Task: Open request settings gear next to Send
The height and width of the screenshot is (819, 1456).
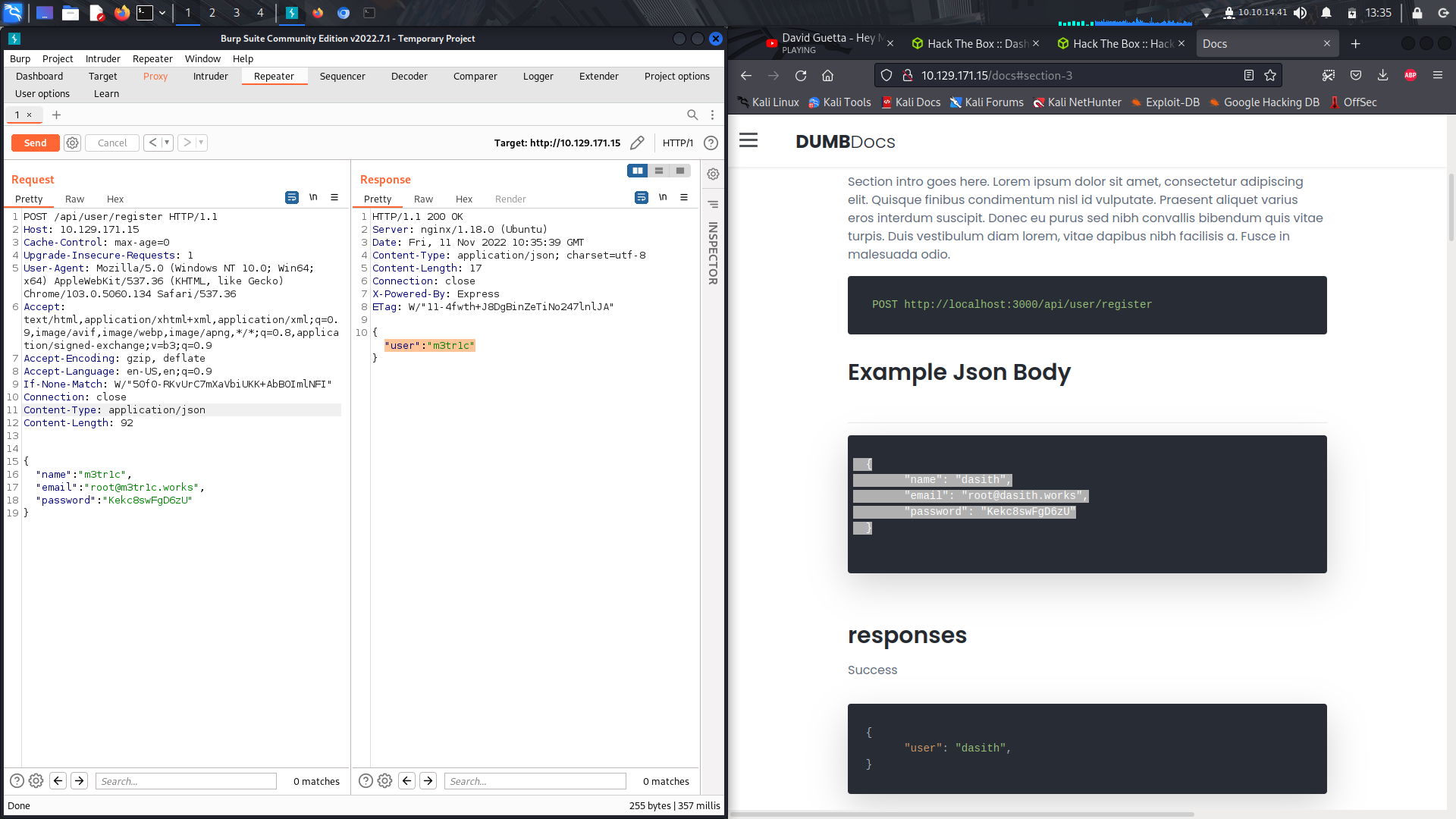Action: (72, 143)
